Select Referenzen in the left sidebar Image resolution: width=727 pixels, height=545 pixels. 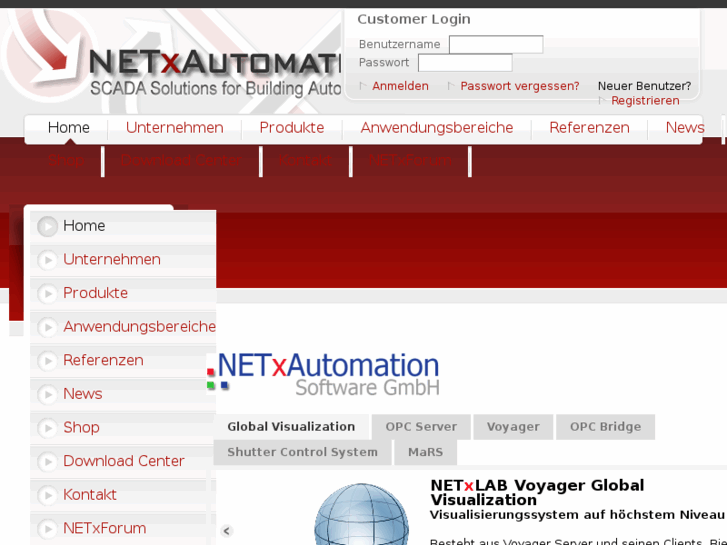103,360
